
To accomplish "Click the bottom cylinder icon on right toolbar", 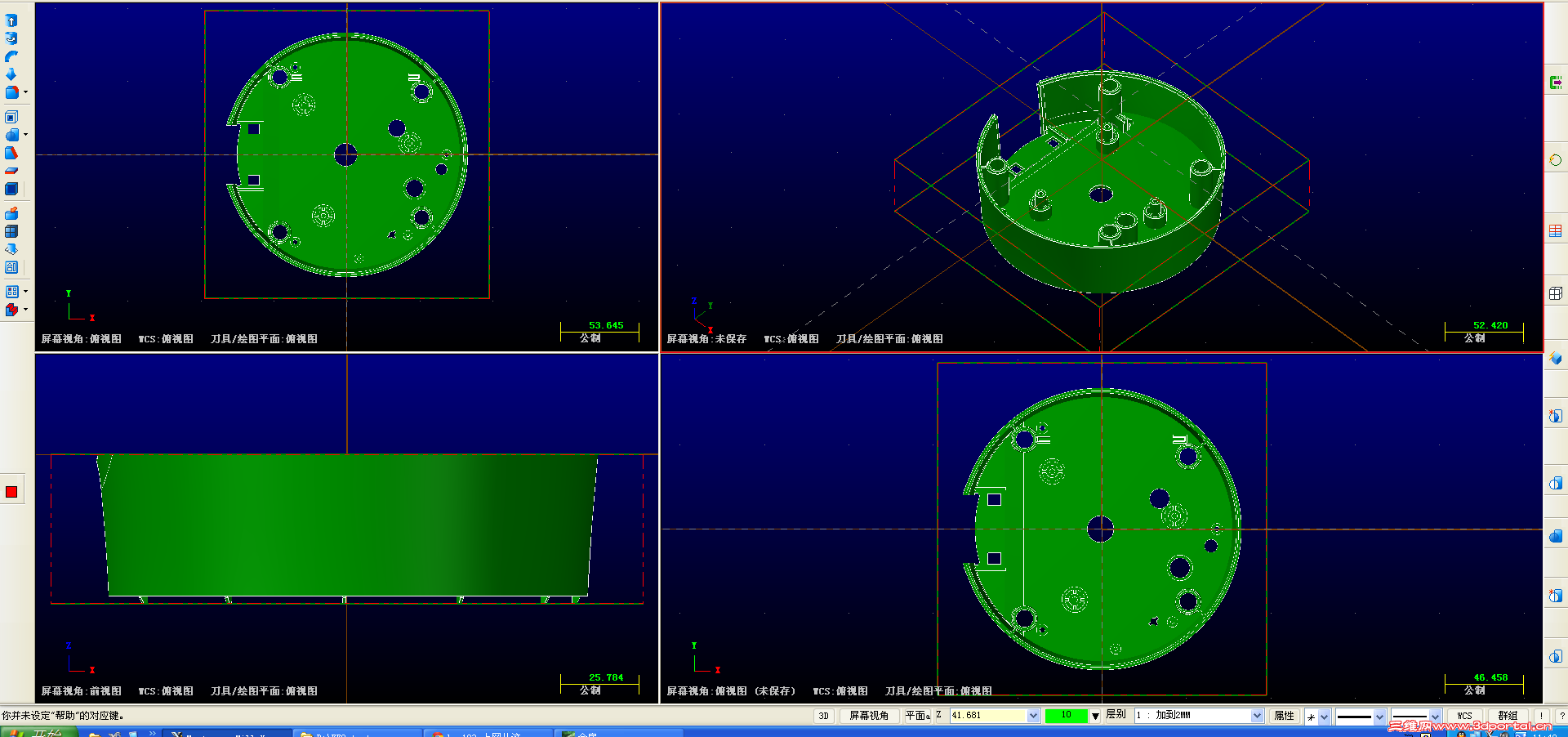I will point(1556,656).
